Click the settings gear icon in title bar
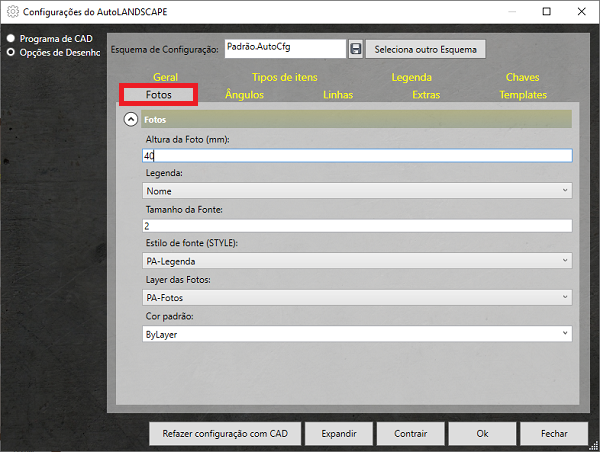The width and height of the screenshot is (600, 452). [10, 12]
